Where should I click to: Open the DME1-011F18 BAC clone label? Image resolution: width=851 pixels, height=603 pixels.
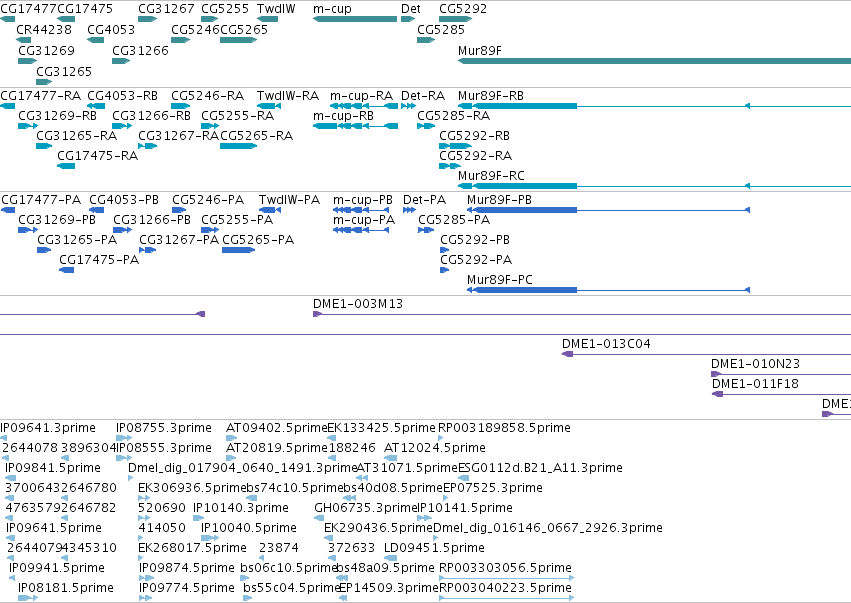pos(755,384)
